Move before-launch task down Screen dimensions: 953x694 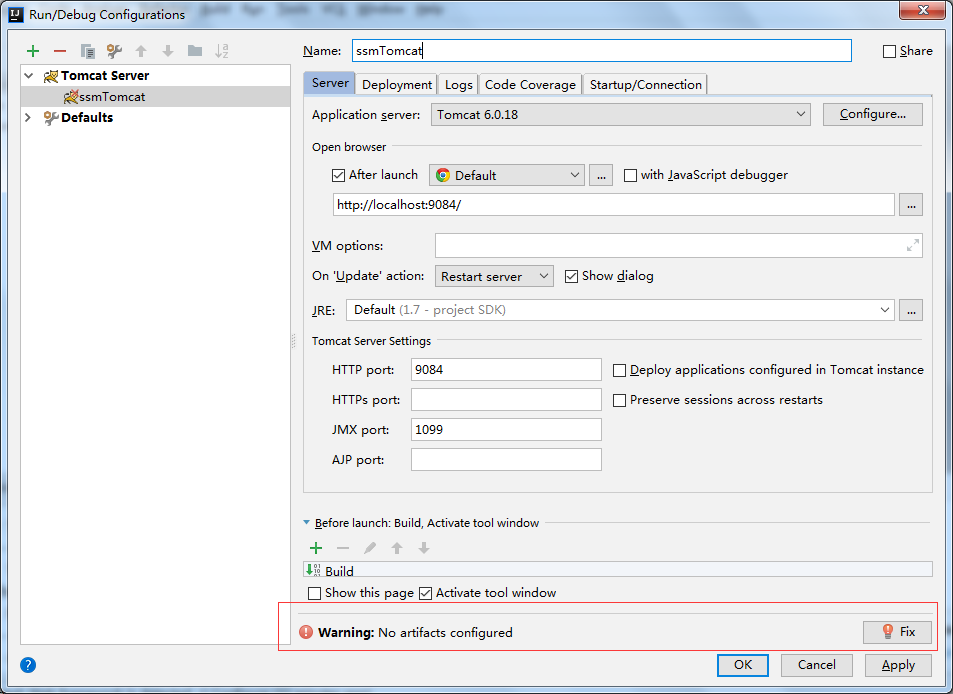click(x=424, y=548)
